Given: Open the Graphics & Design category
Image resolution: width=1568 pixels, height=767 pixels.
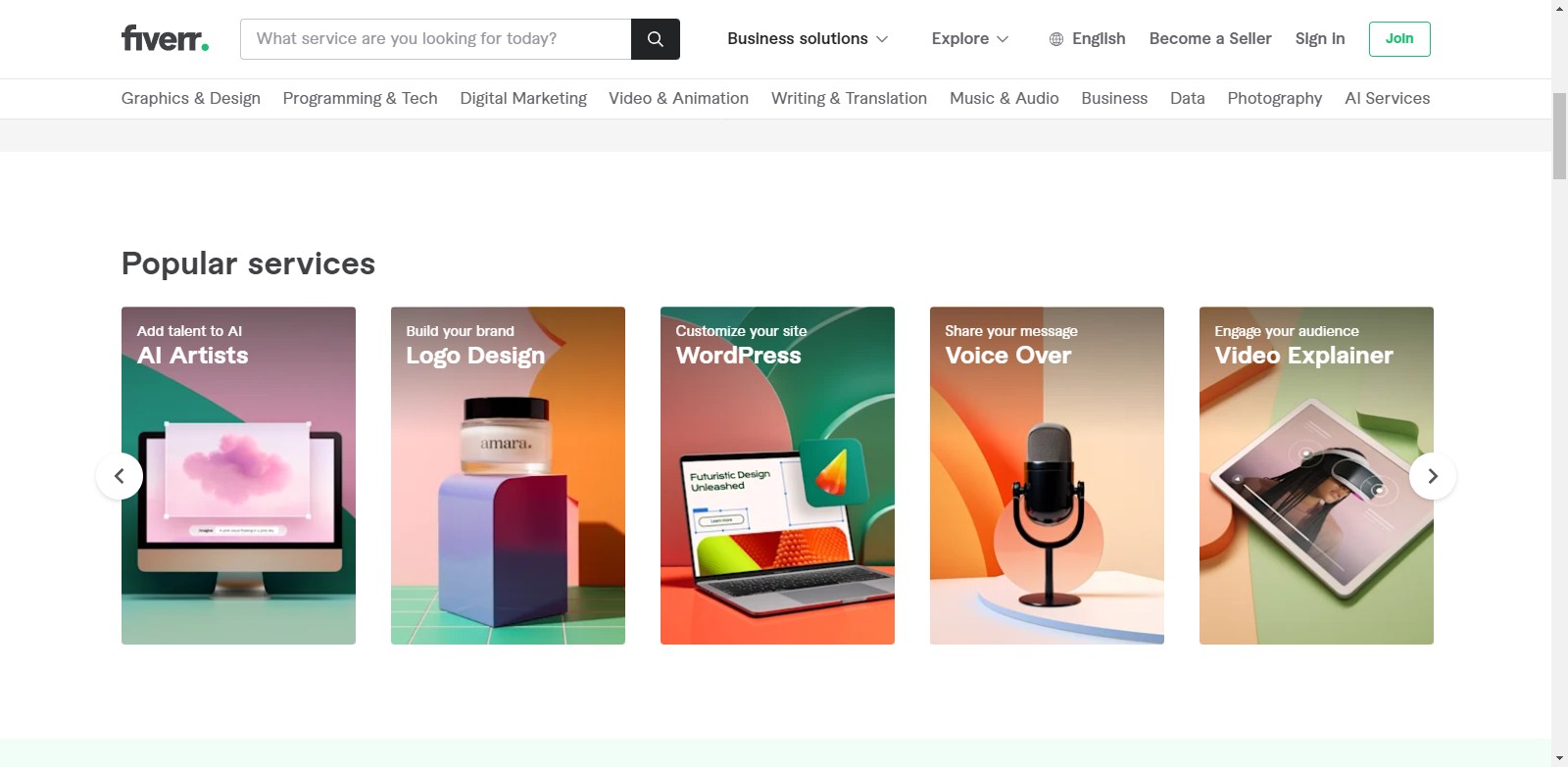Looking at the screenshot, I should pos(191,99).
